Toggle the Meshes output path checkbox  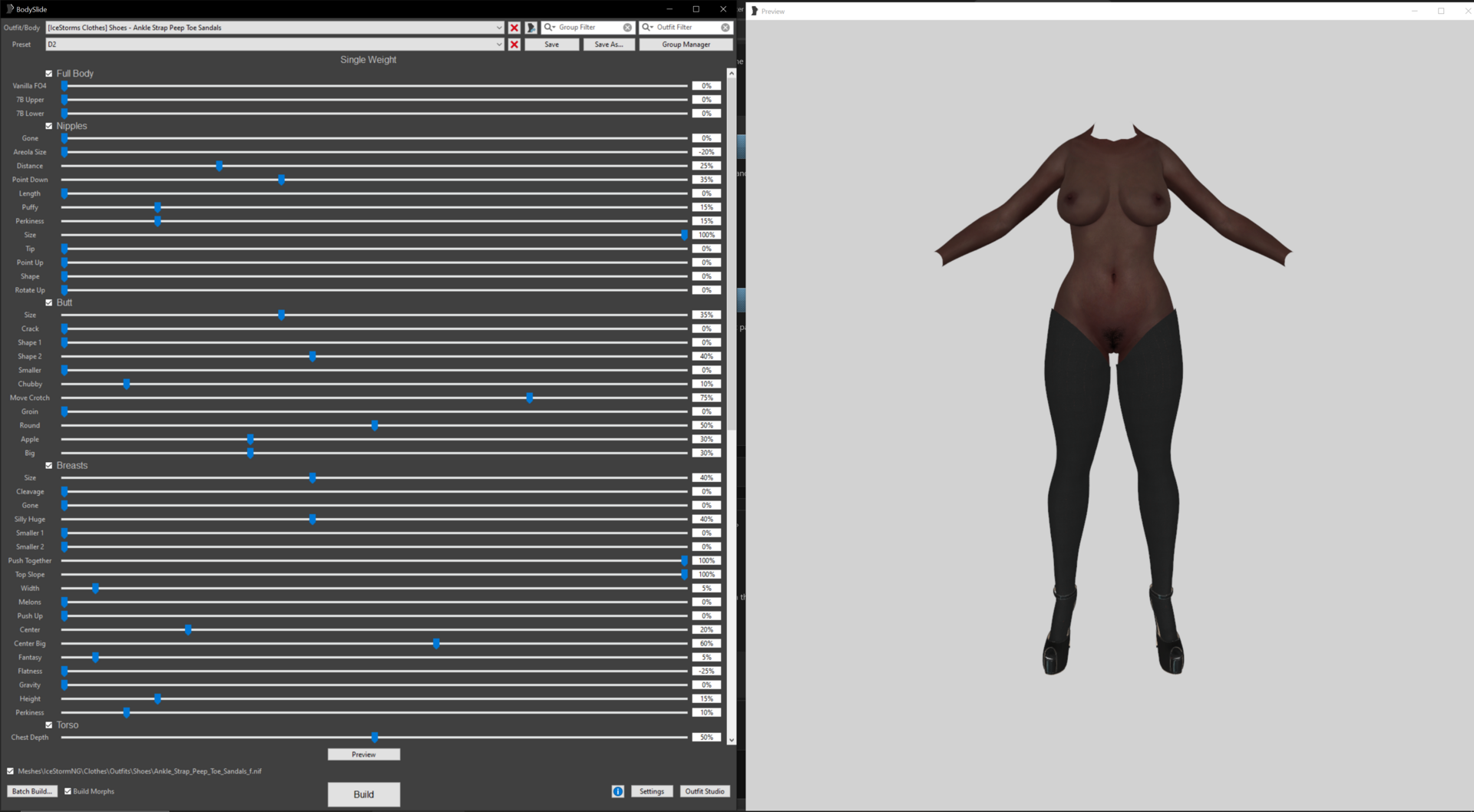click(x=10, y=771)
